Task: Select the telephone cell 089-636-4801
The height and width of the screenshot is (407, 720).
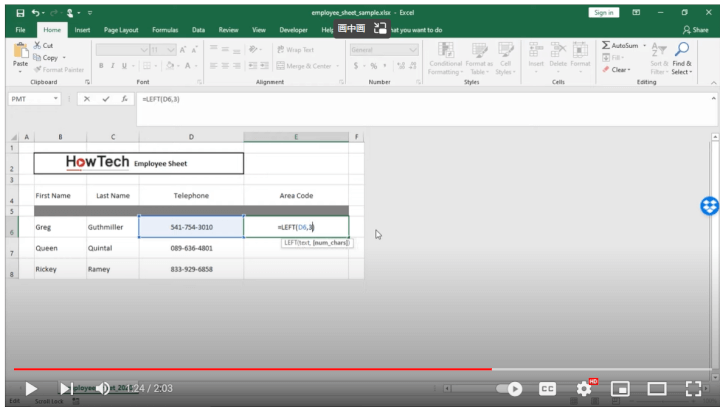Action: (x=190, y=248)
